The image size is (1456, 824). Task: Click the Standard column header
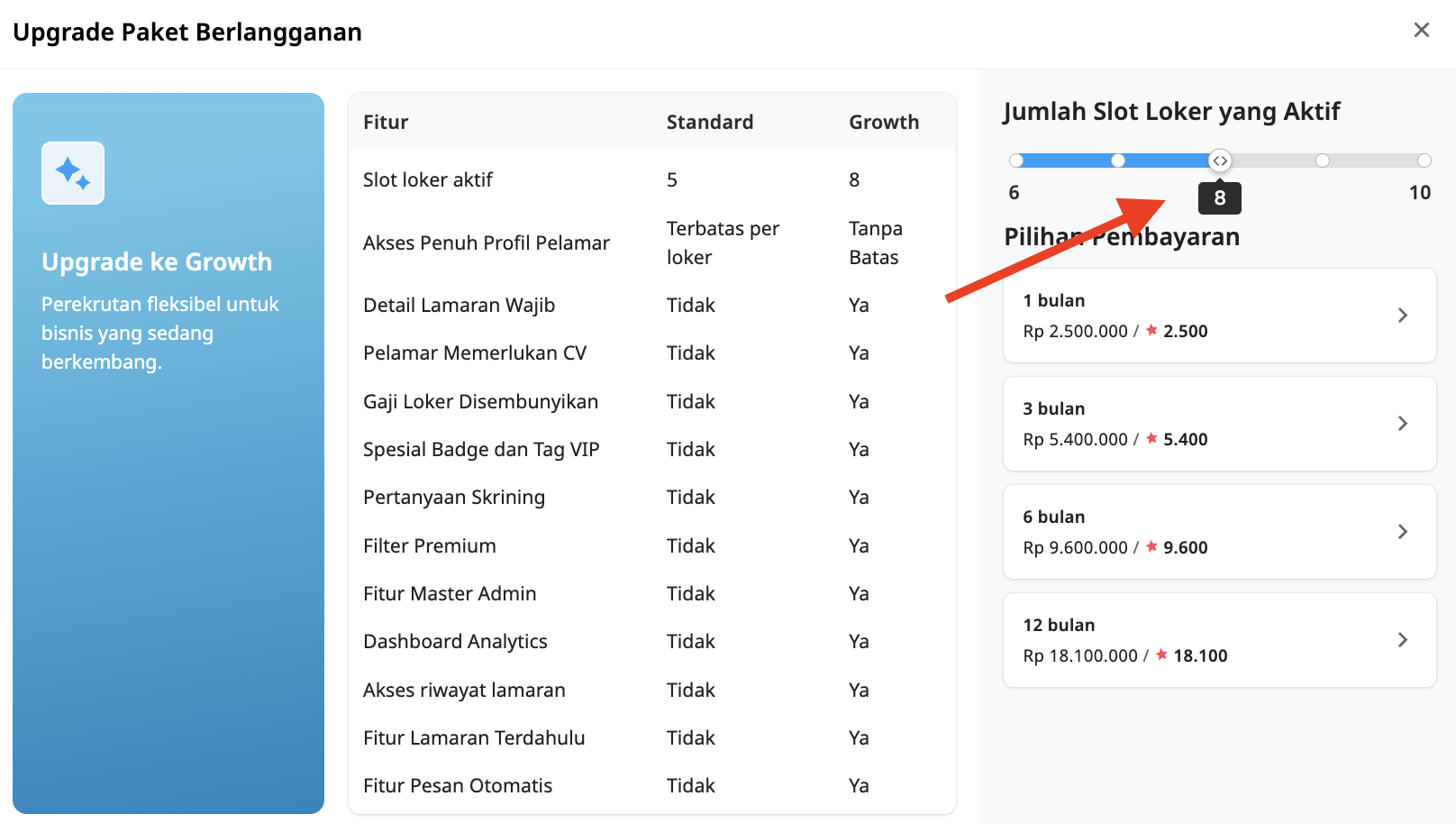[x=709, y=122]
